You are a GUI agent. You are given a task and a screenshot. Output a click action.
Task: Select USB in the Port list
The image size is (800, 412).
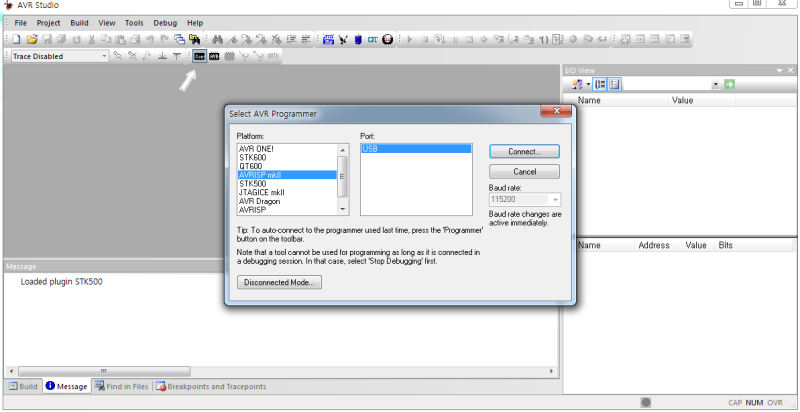(x=416, y=149)
